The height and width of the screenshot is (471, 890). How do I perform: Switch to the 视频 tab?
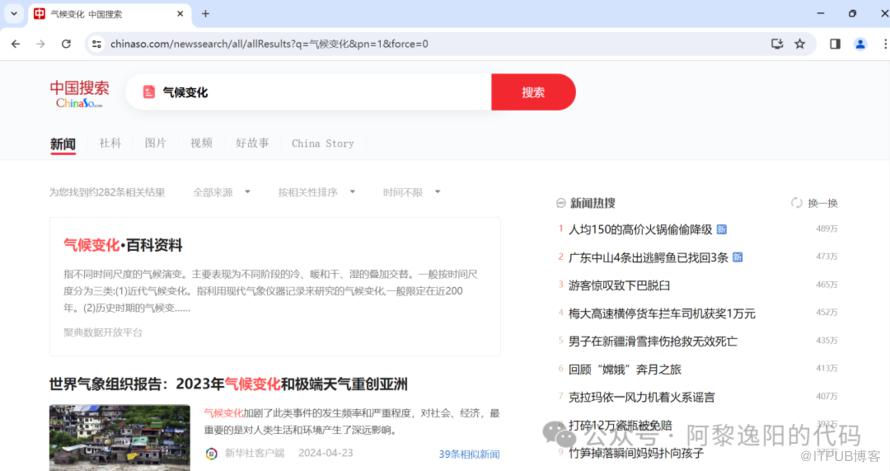(x=201, y=143)
